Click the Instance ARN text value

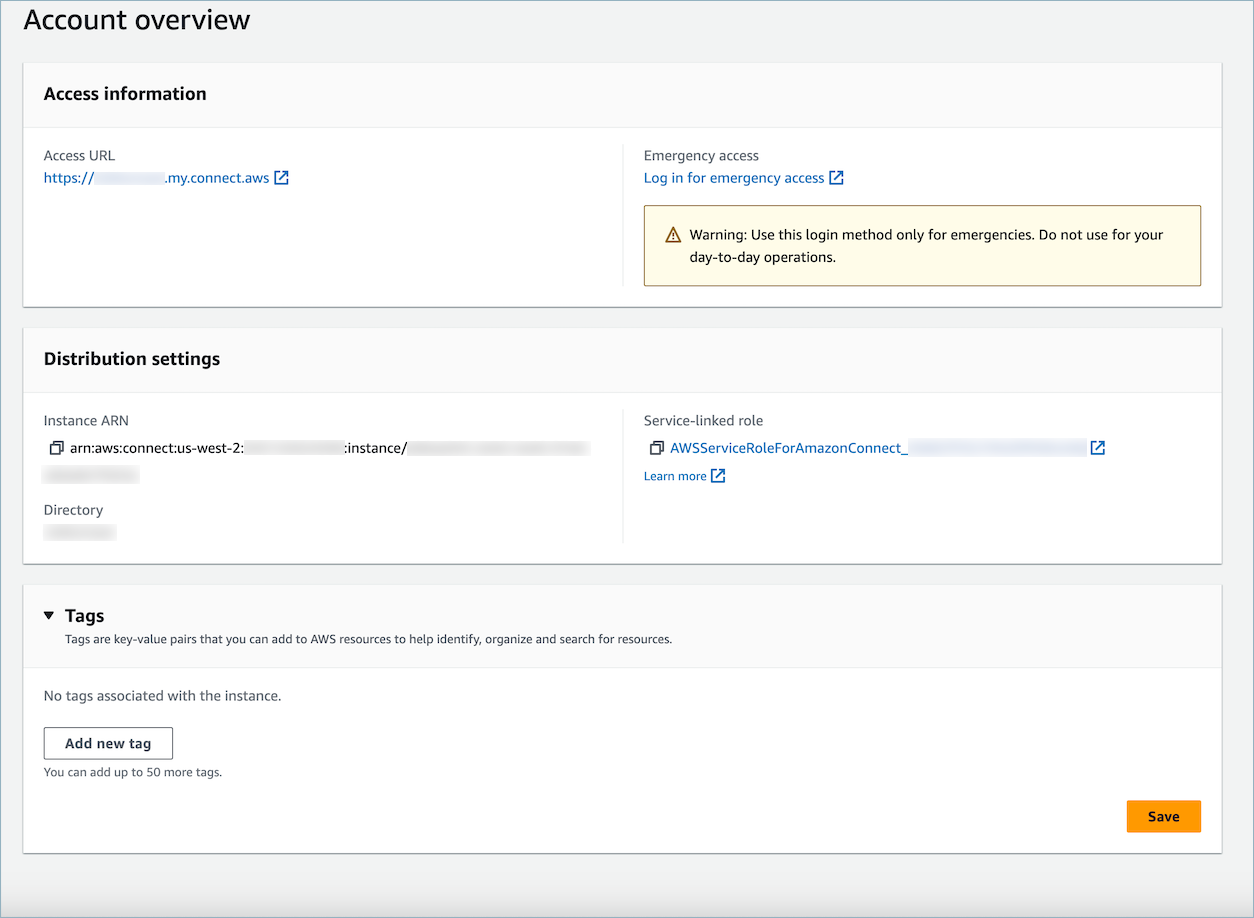pyautogui.click(x=320, y=448)
